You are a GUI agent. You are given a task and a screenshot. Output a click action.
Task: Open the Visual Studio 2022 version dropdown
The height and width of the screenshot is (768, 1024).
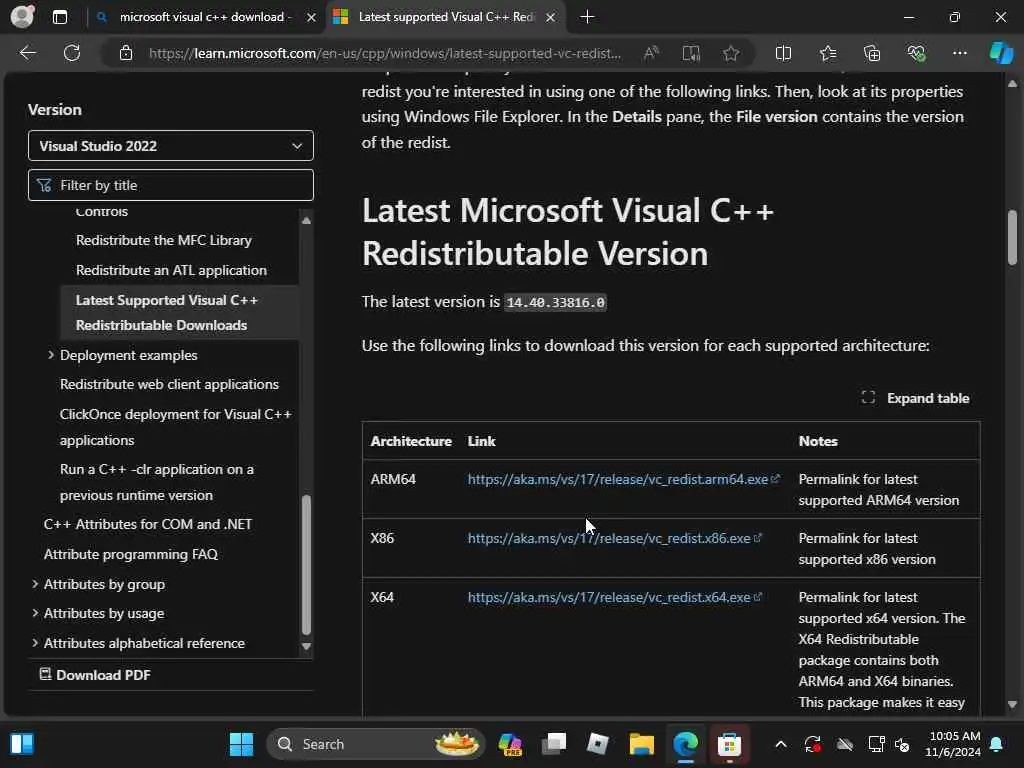[x=170, y=146]
